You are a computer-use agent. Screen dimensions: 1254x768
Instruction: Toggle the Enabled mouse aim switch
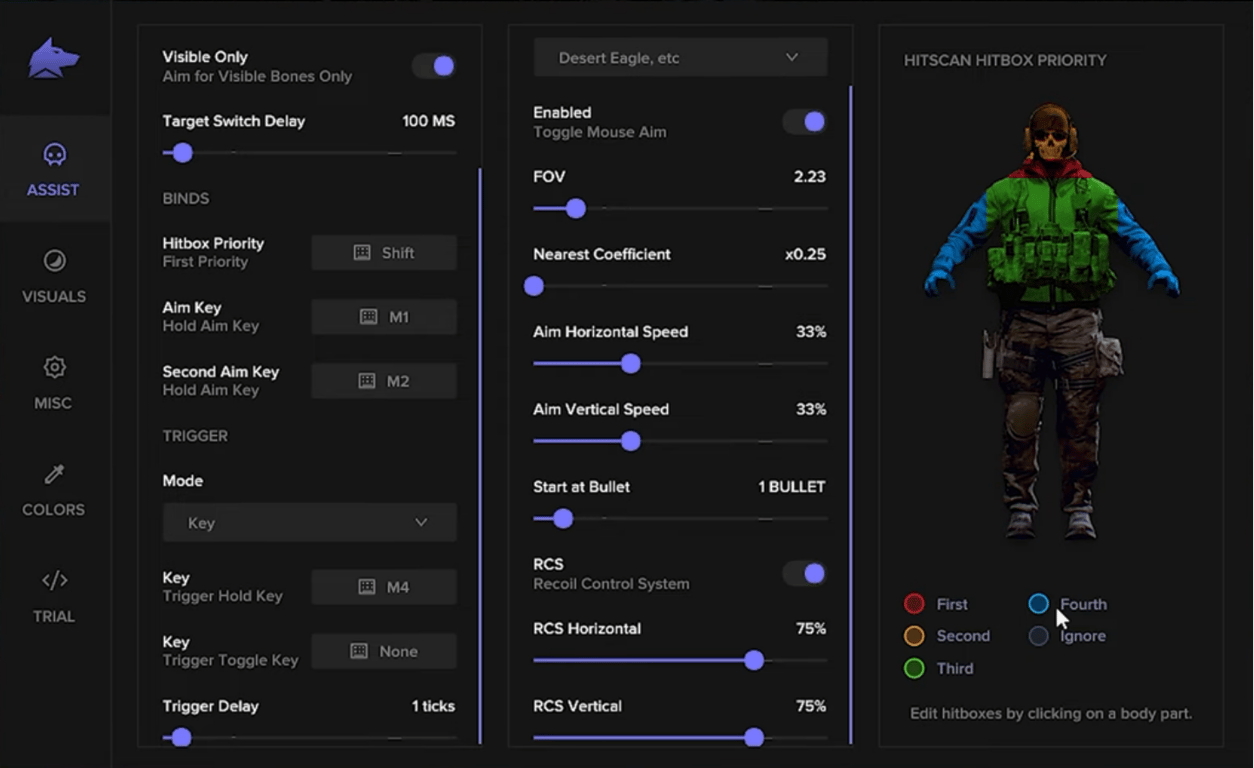coord(804,122)
